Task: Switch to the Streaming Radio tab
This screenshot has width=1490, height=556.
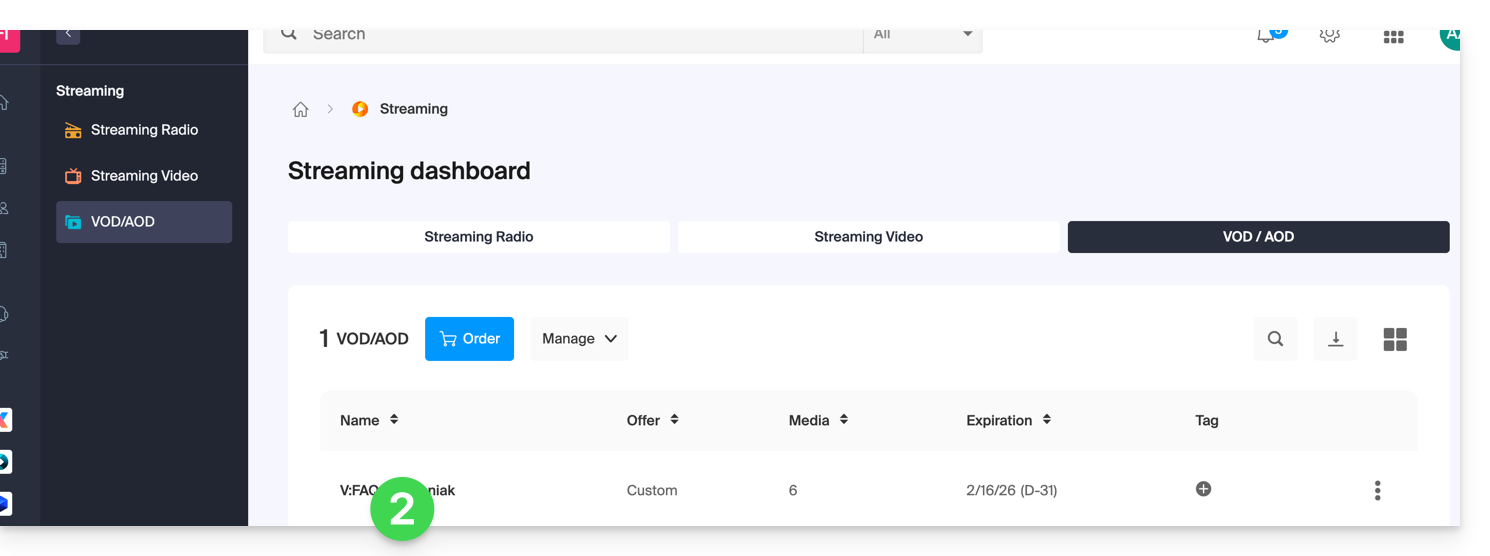Action: coord(478,237)
